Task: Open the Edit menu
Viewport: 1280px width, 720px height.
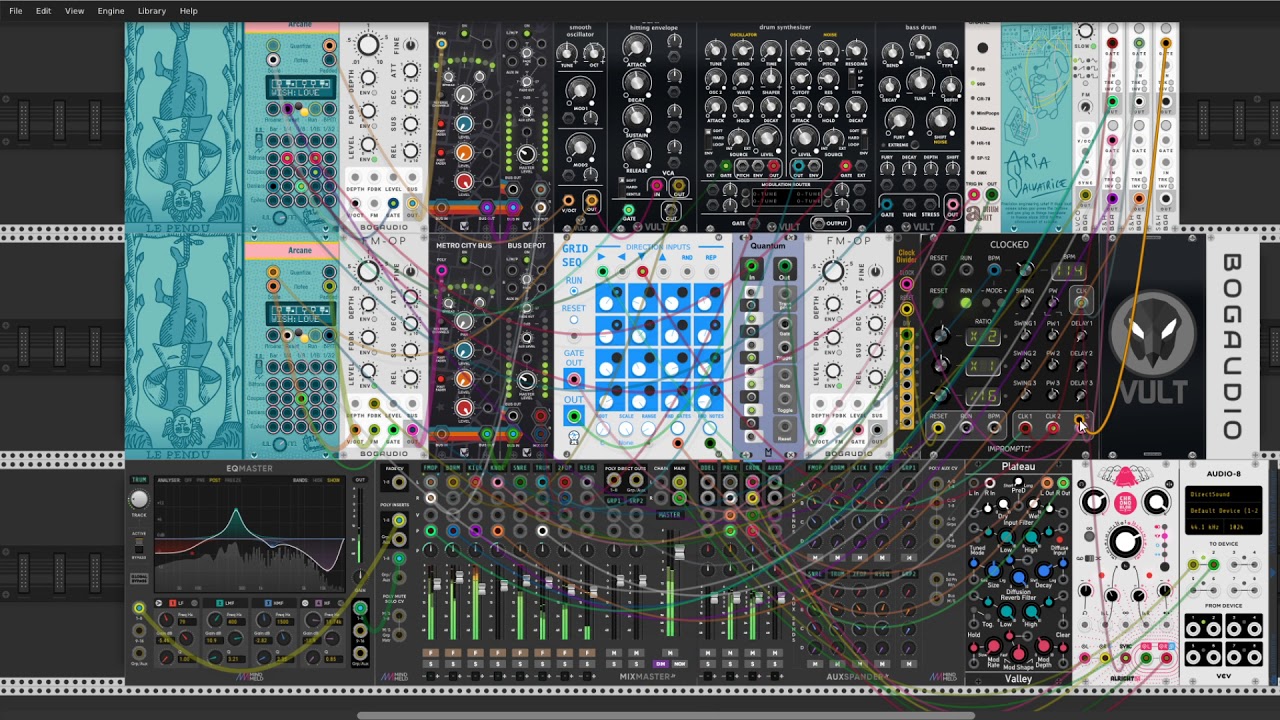Action: coord(43,11)
